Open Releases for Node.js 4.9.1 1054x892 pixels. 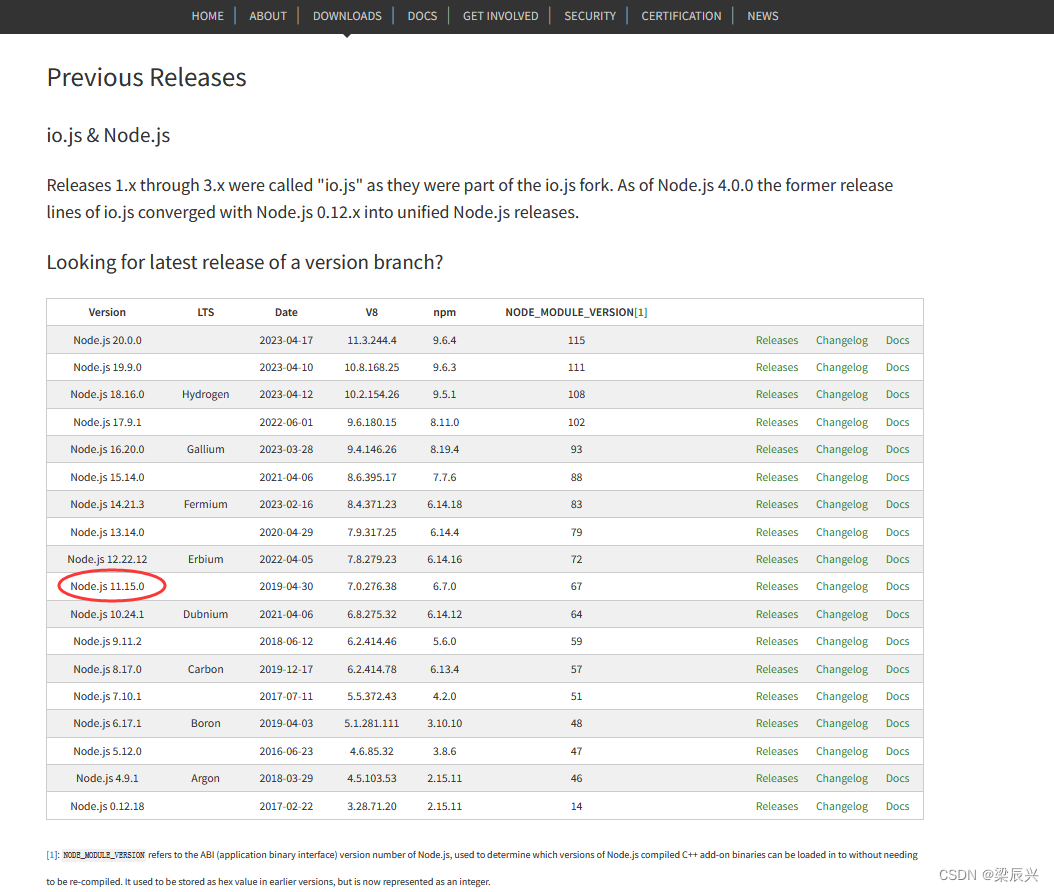pos(776,778)
